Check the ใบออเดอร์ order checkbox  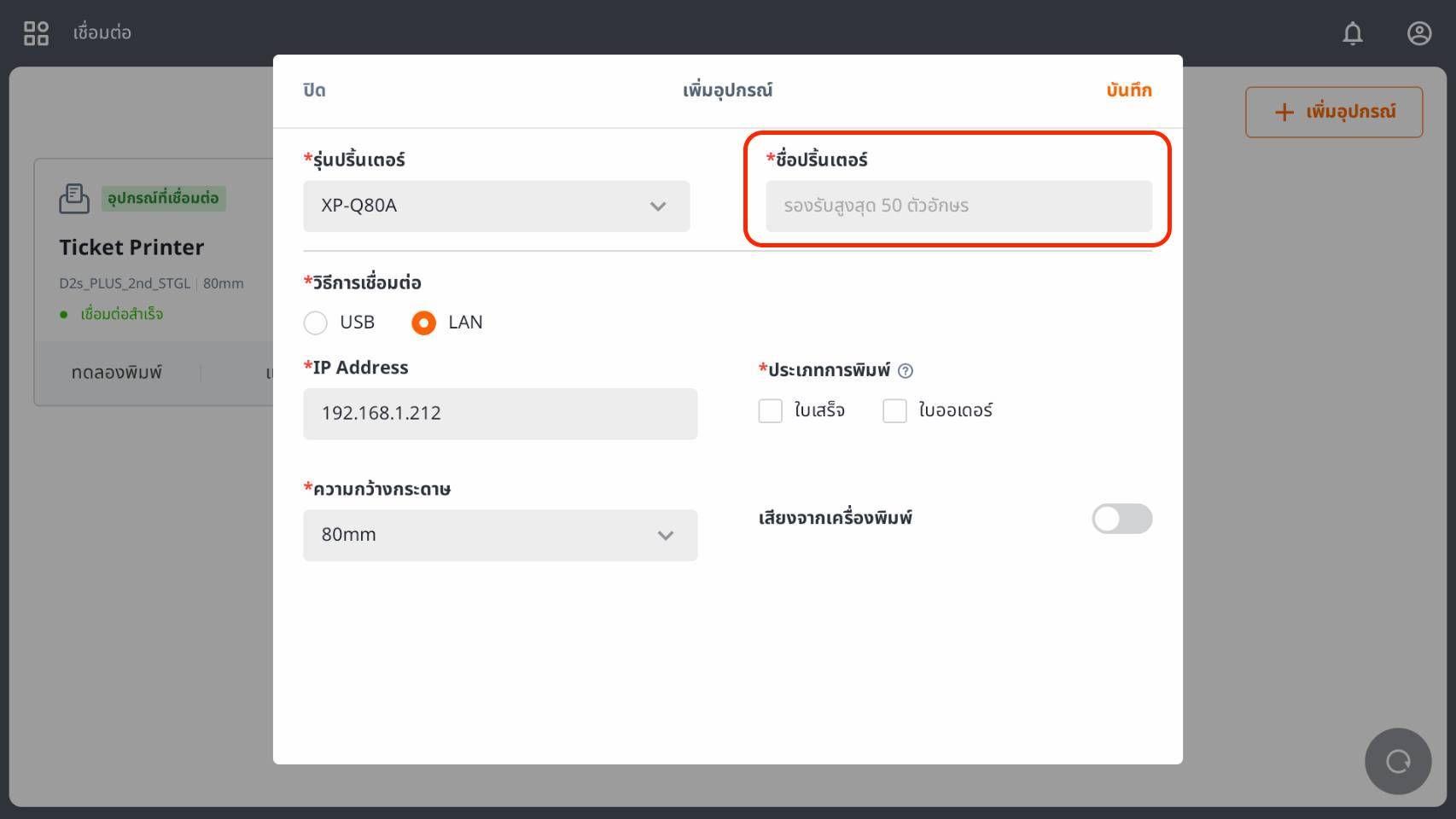coord(894,411)
